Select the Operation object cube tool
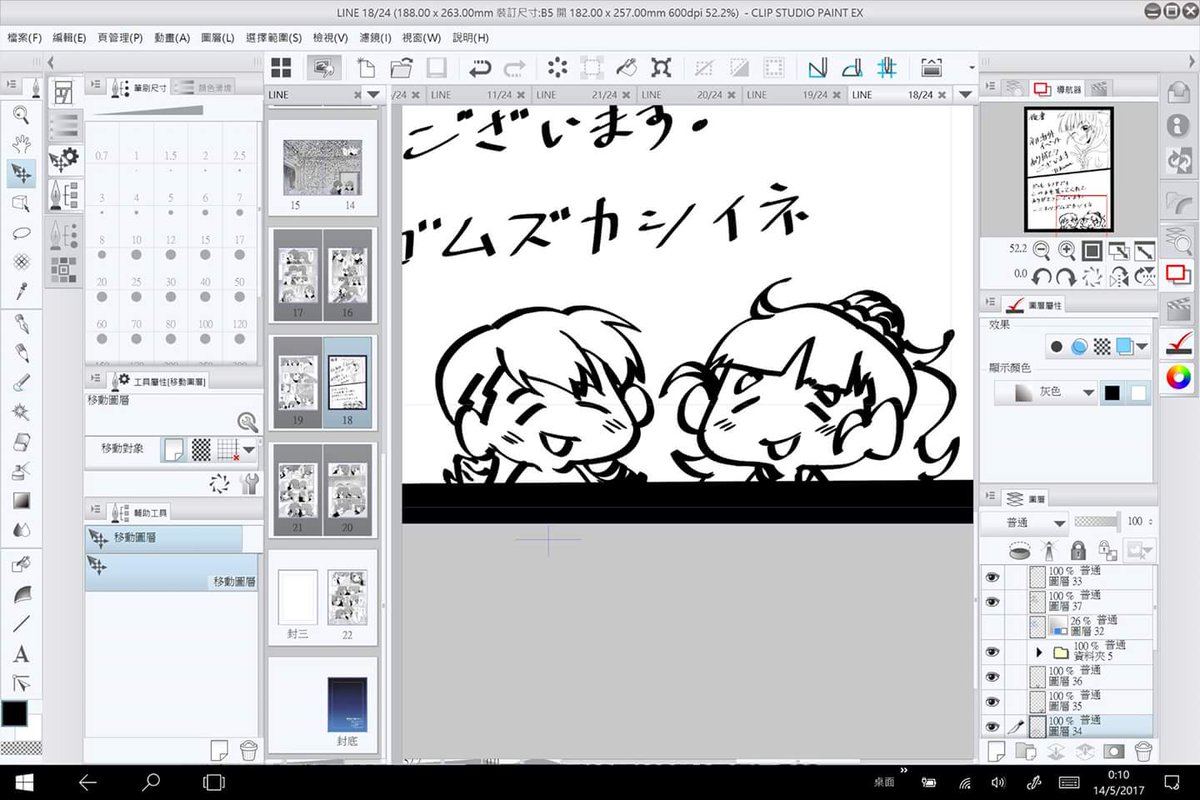The width and height of the screenshot is (1200, 800). click(x=20, y=203)
